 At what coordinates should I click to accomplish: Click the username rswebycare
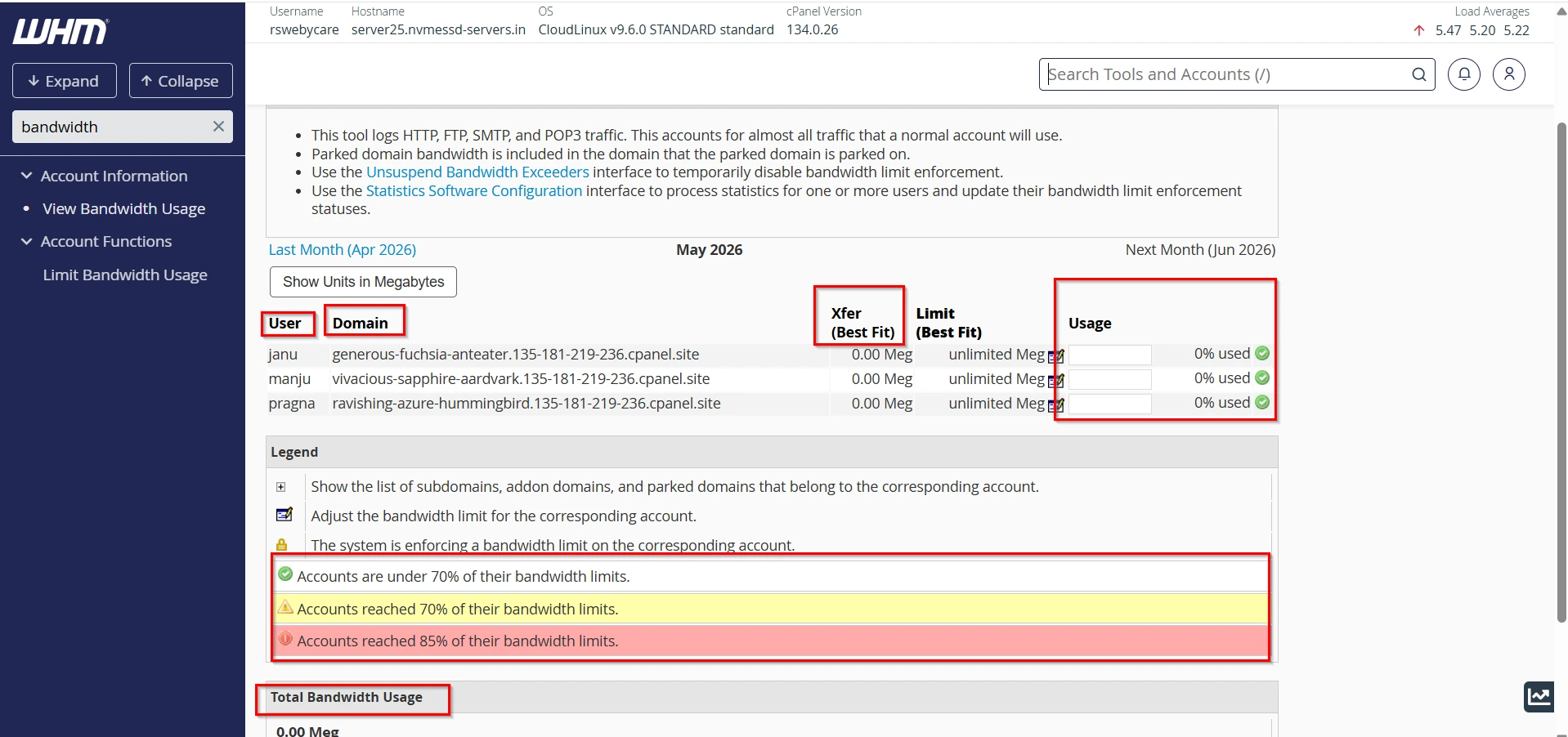(x=304, y=29)
